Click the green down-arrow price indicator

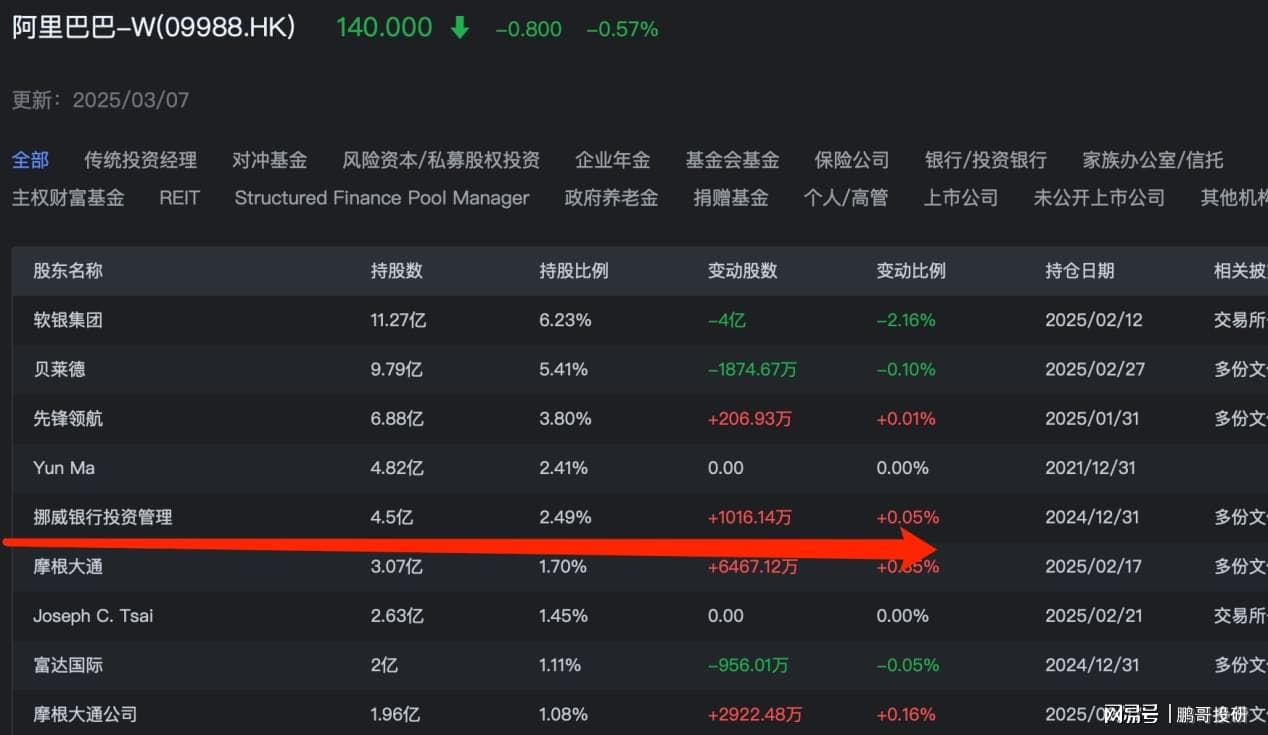(460, 28)
